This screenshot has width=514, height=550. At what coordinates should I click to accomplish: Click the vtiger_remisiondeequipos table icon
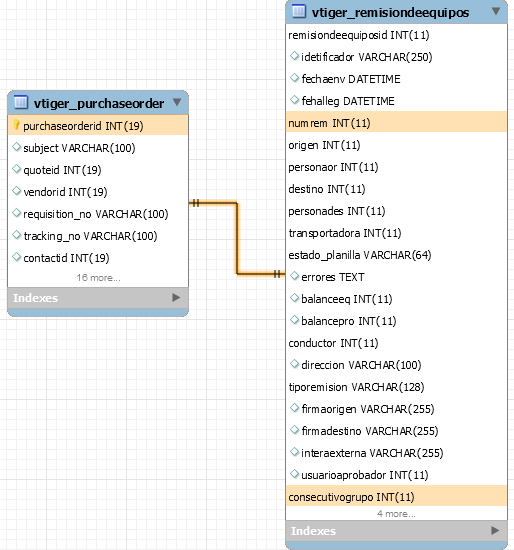[x=299, y=11]
